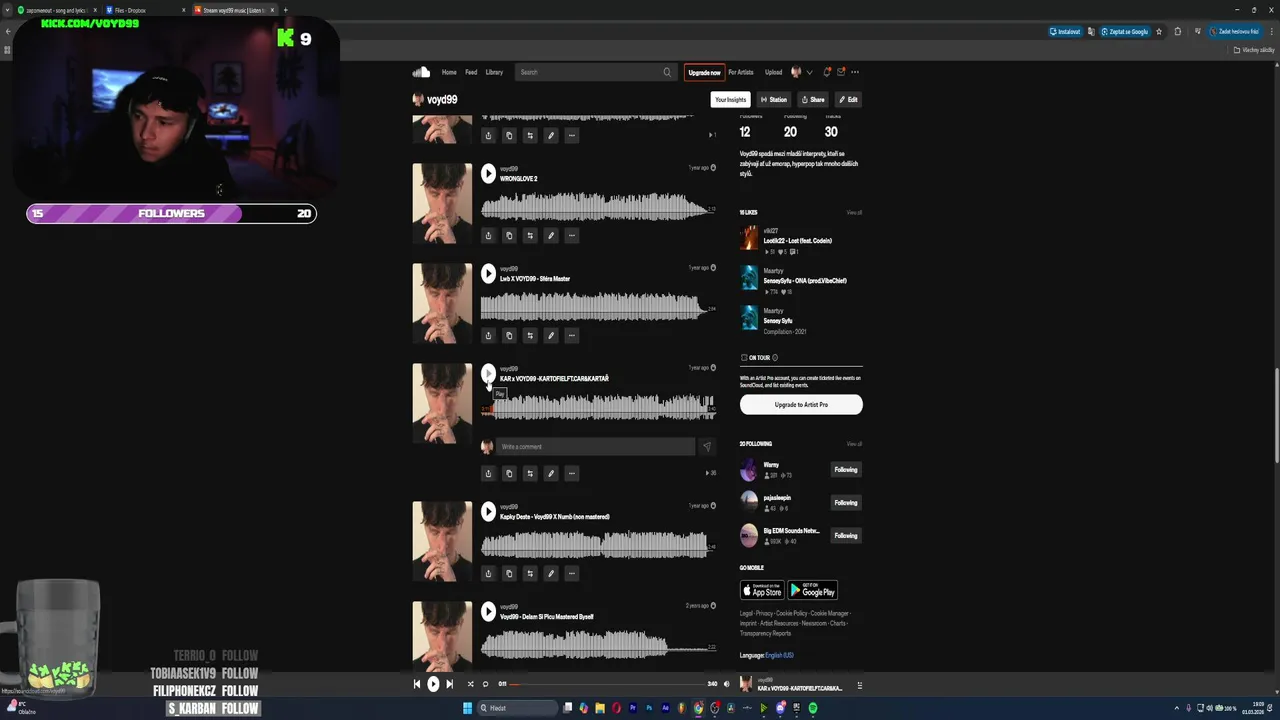Toggle shuffle in player bar
This screenshot has width=1280, height=720.
470,684
